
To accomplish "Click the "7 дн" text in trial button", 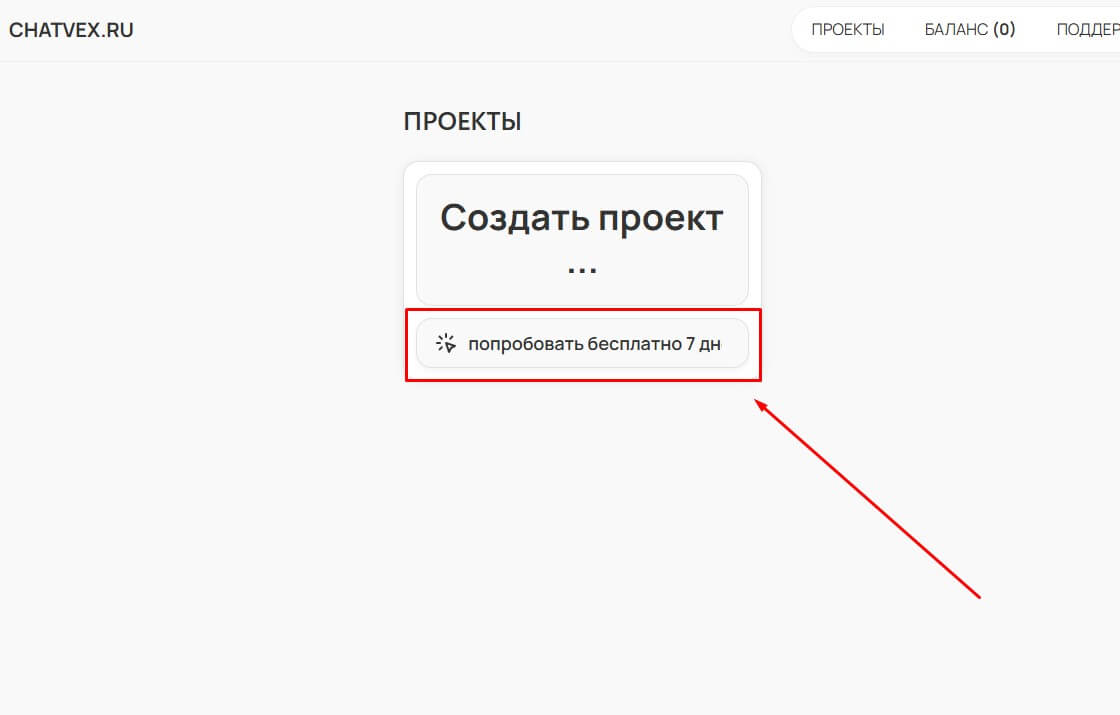I will [703, 344].
